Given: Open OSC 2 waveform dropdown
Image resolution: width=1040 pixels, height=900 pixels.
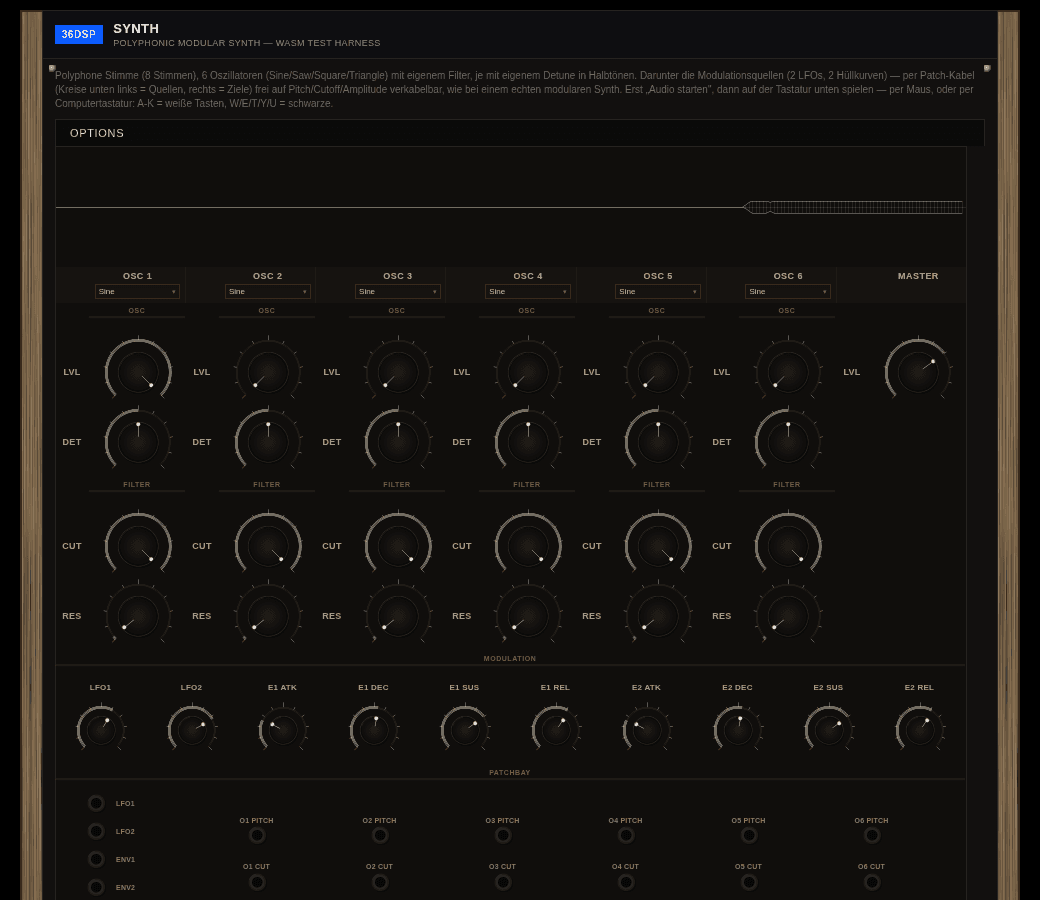Looking at the screenshot, I should [267, 291].
